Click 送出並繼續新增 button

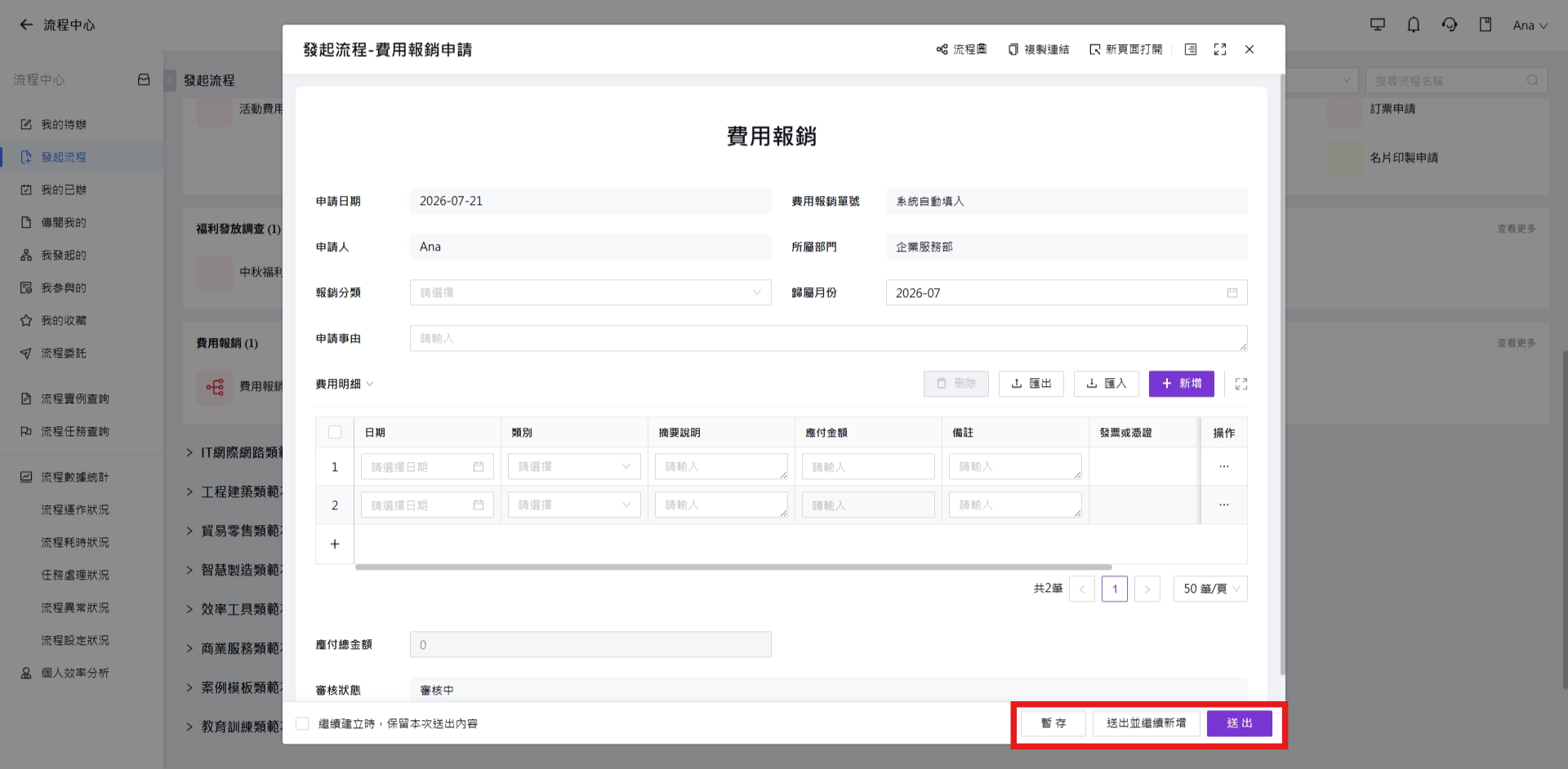[1147, 723]
